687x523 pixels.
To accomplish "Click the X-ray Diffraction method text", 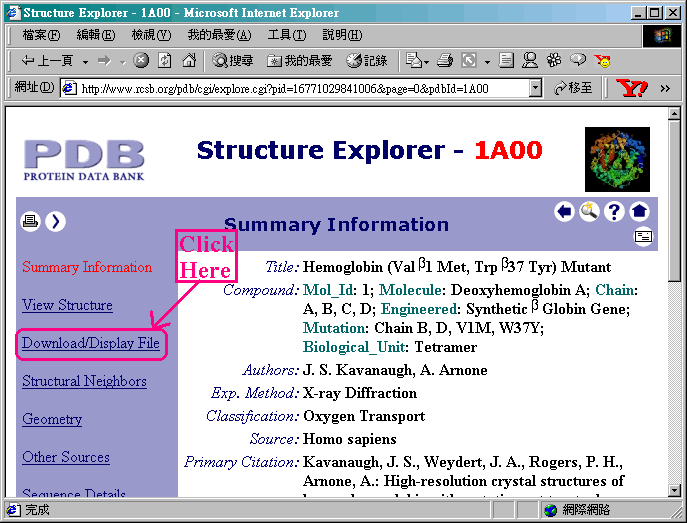I will 360,393.
